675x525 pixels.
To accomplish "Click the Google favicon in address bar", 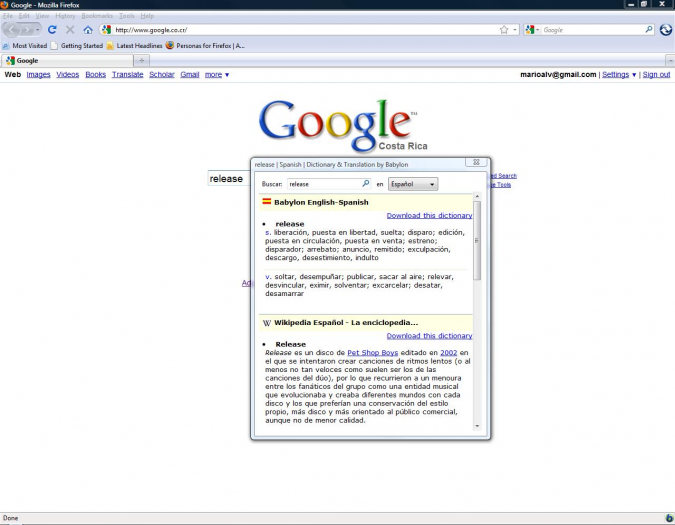I will pyautogui.click(x=107, y=30).
